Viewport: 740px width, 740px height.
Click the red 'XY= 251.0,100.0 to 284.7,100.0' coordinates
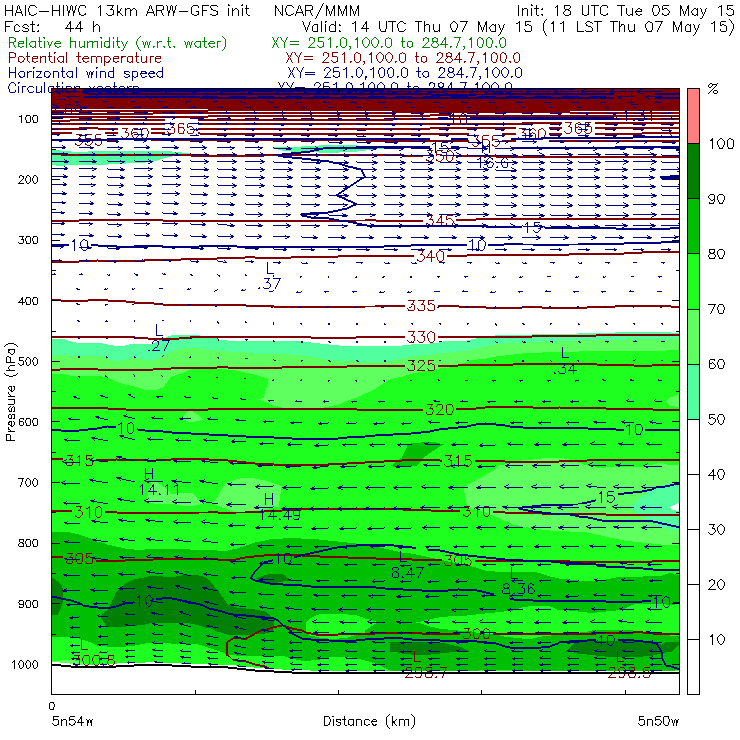click(x=403, y=58)
